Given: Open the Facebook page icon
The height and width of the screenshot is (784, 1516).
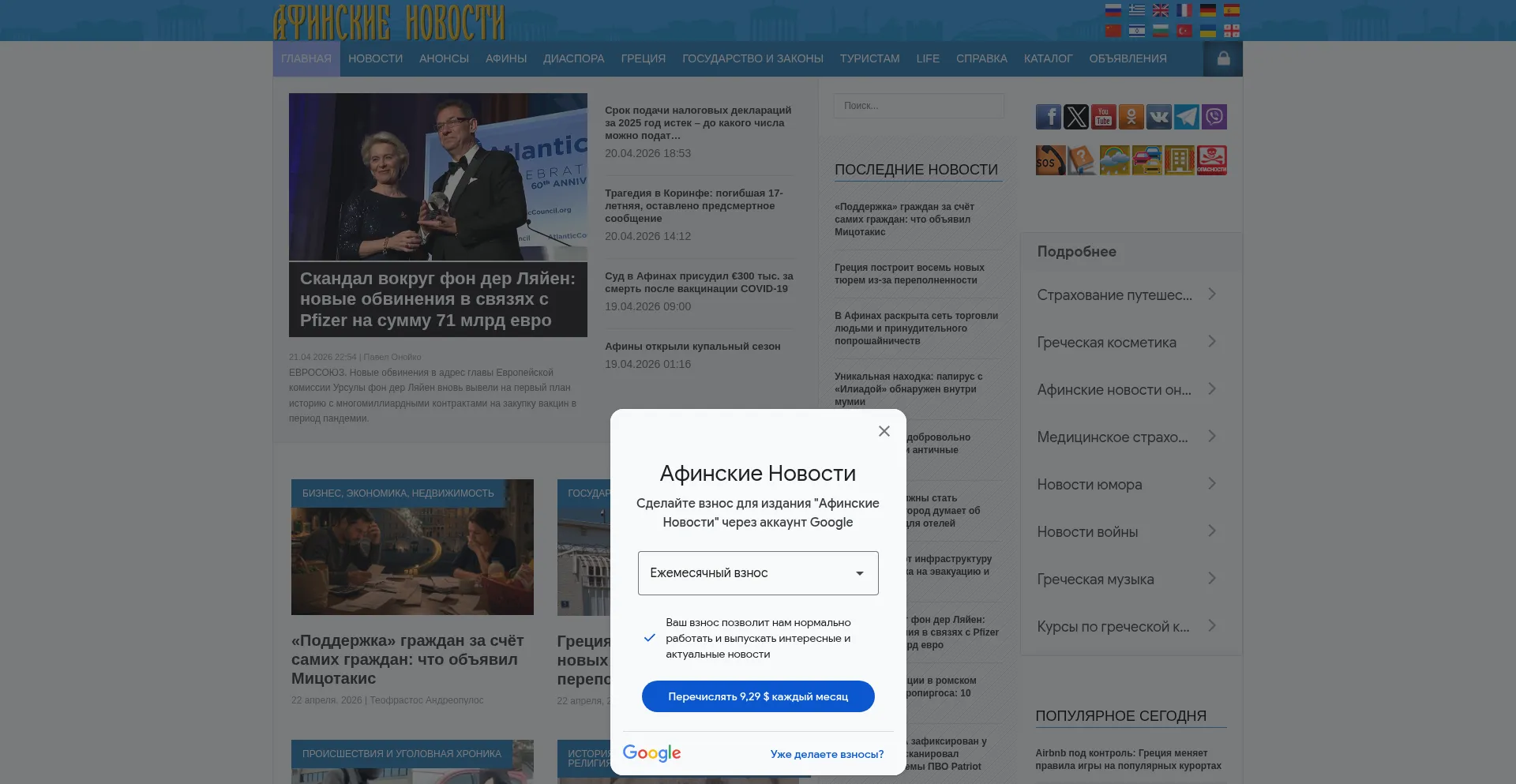Looking at the screenshot, I should (x=1049, y=117).
